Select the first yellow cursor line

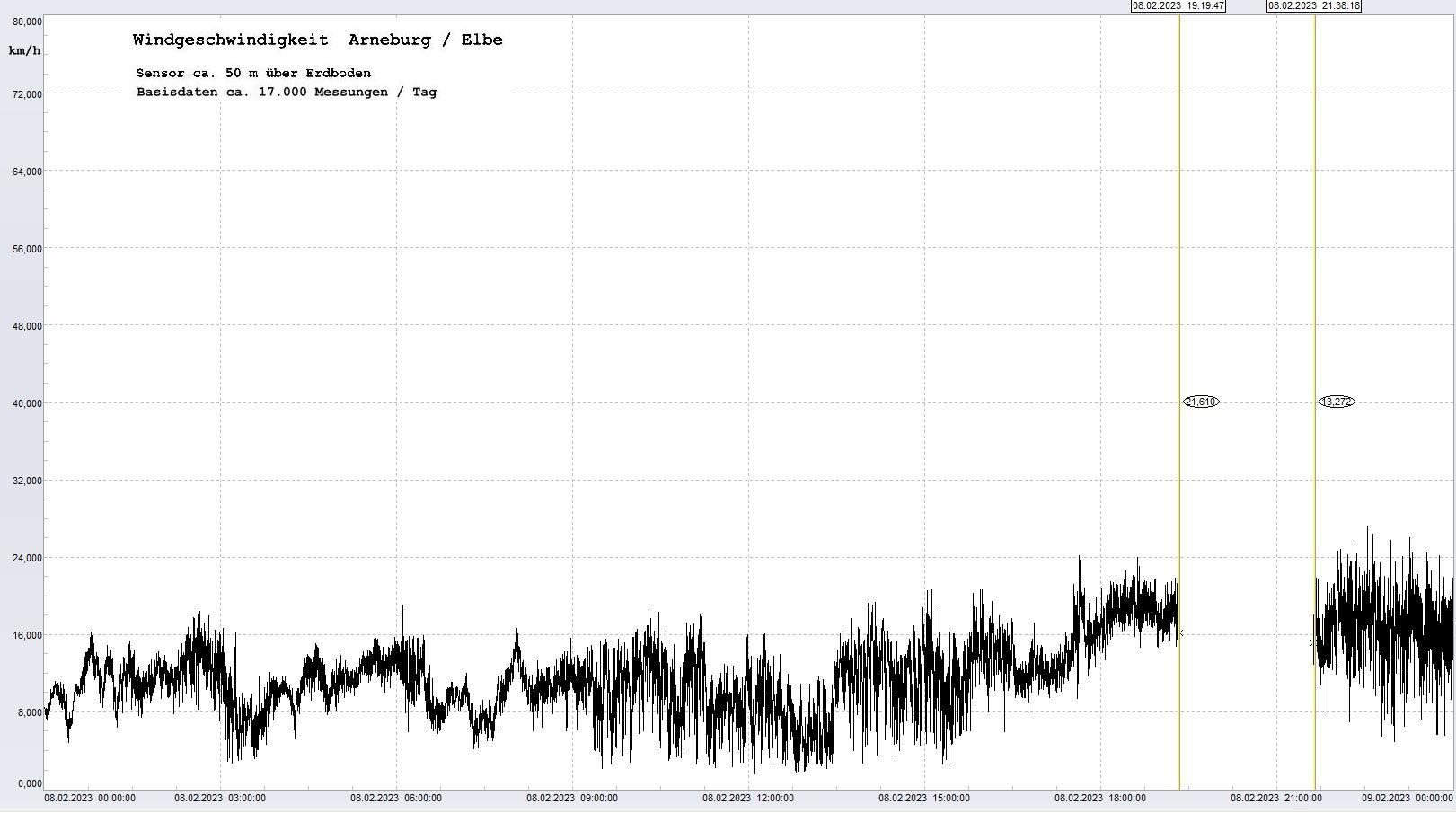click(x=1179, y=270)
